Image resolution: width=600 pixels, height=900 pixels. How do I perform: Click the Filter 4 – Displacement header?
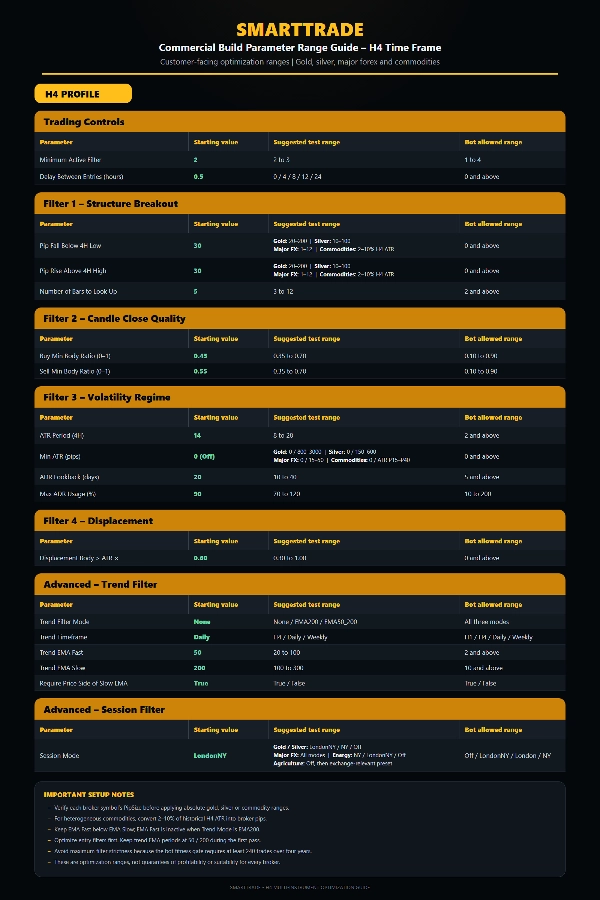pyautogui.click(x=300, y=521)
